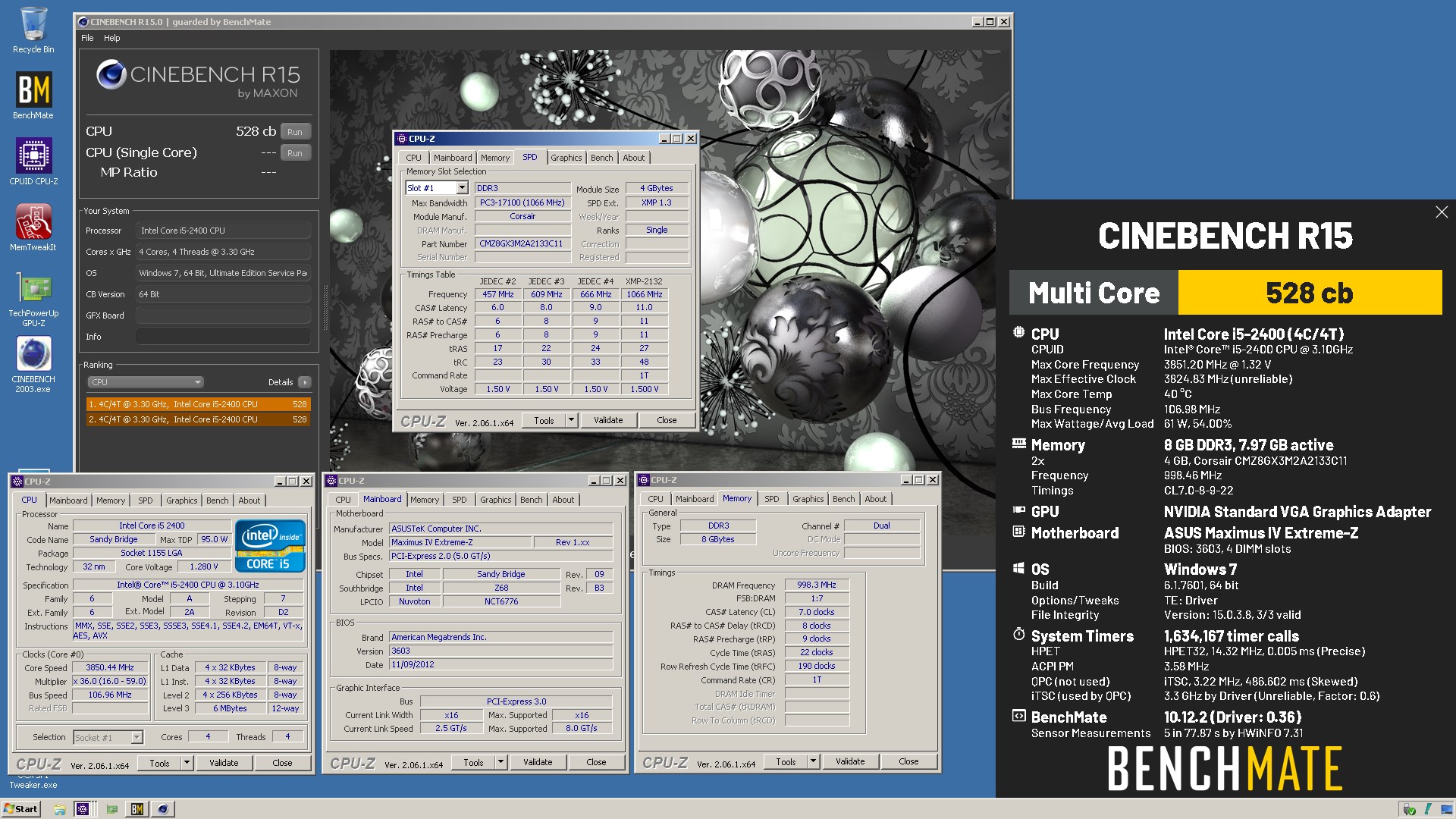Open the File menu in Cinebench
1456x819 pixels.
pos(87,38)
